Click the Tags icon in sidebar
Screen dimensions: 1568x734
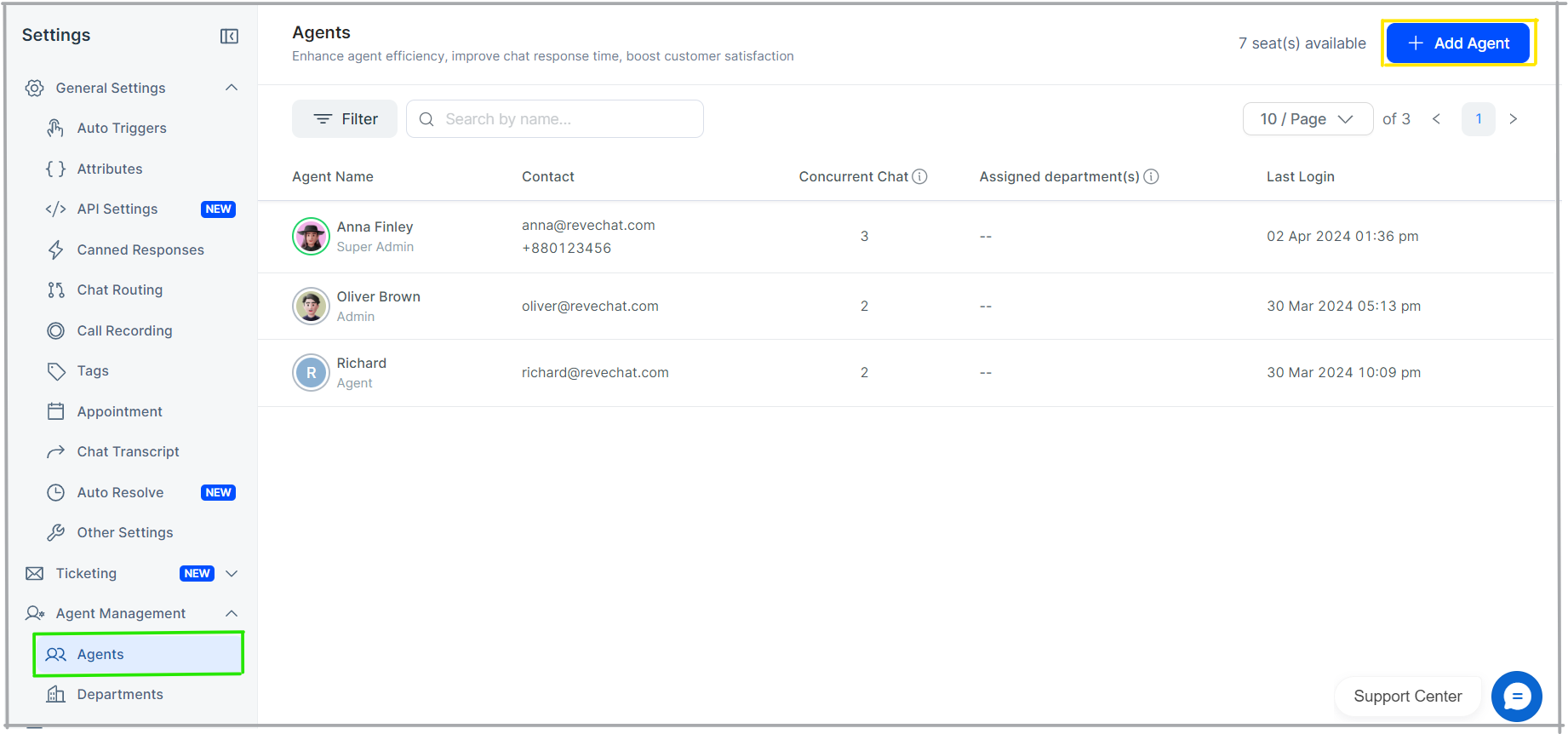[55, 371]
